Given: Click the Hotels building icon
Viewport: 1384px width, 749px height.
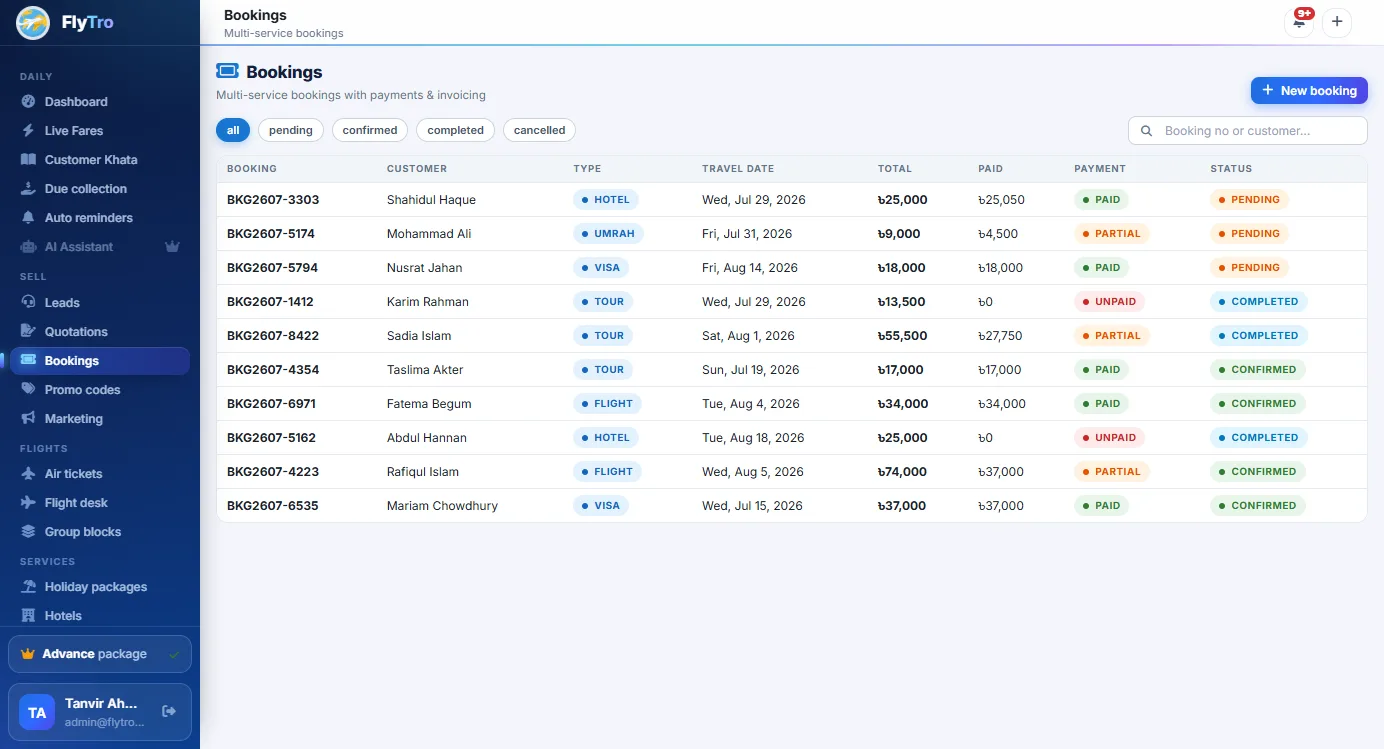Looking at the screenshot, I should click(x=28, y=616).
